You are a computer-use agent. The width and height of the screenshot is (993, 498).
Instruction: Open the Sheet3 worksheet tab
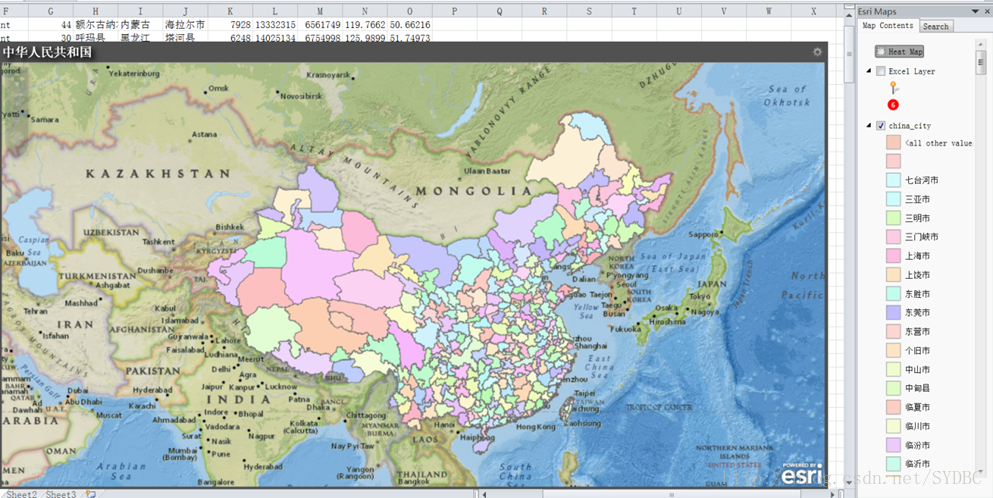[61, 494]
